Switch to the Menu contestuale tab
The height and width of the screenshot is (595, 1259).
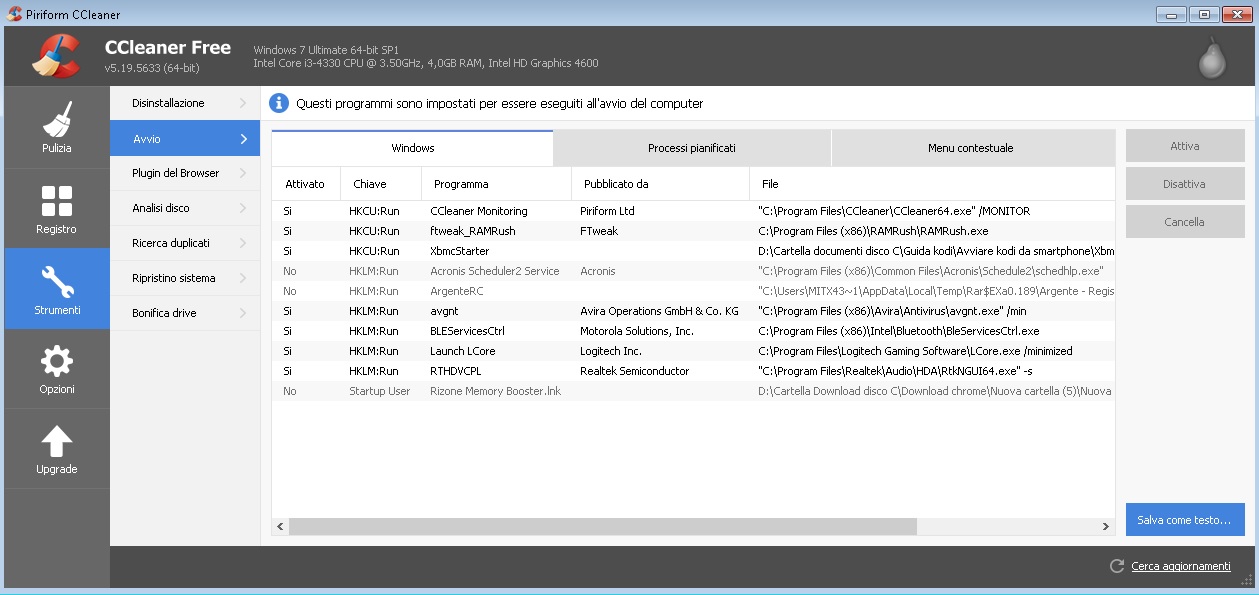click(970, 148)
